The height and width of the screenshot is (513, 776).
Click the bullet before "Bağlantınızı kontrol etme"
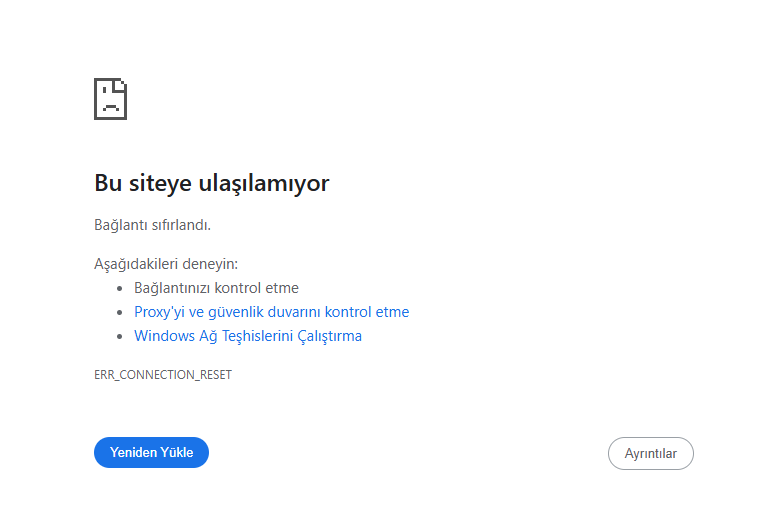121,288
